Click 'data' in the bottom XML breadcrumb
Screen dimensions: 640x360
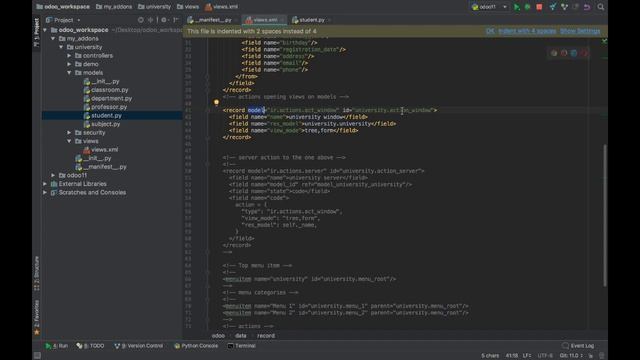(x=241, y=336)
